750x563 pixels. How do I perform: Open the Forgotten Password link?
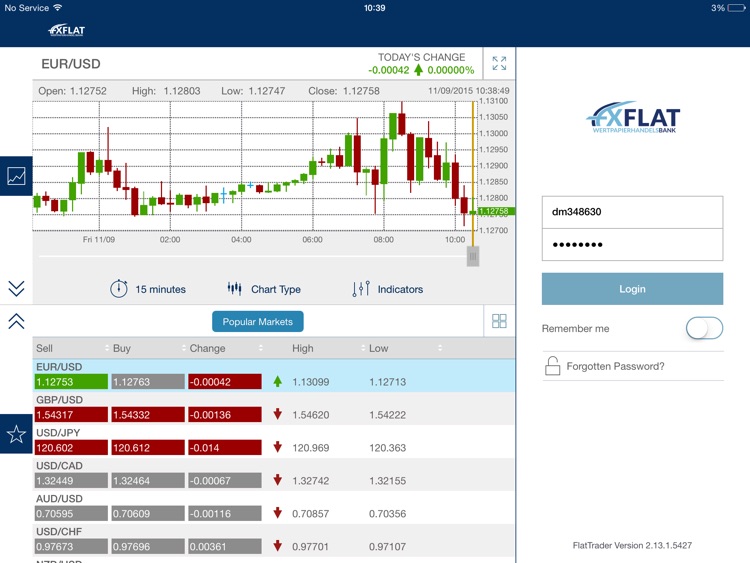tap(615, 367)
